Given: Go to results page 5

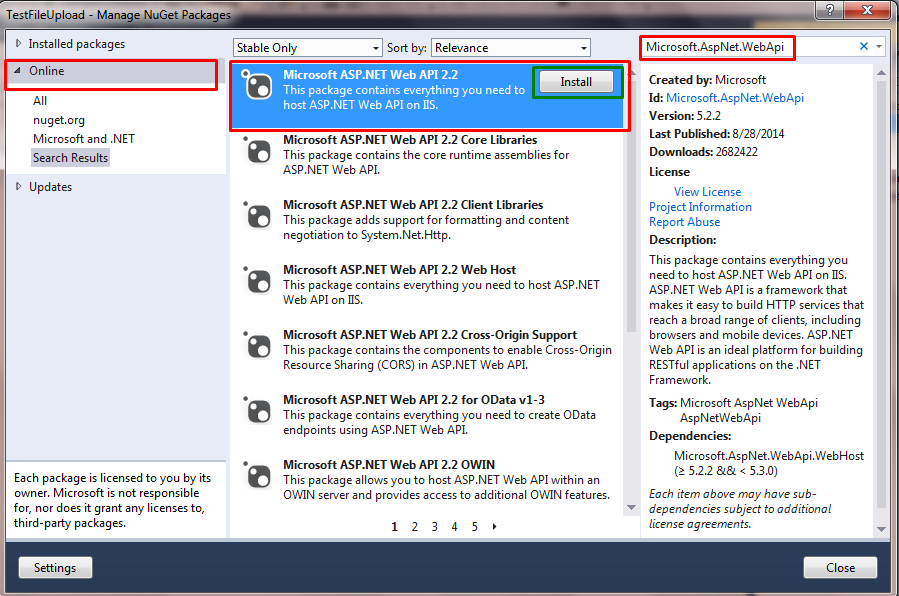Looking at the screenshot, I should pyautogui.click(x=475, y=527).
